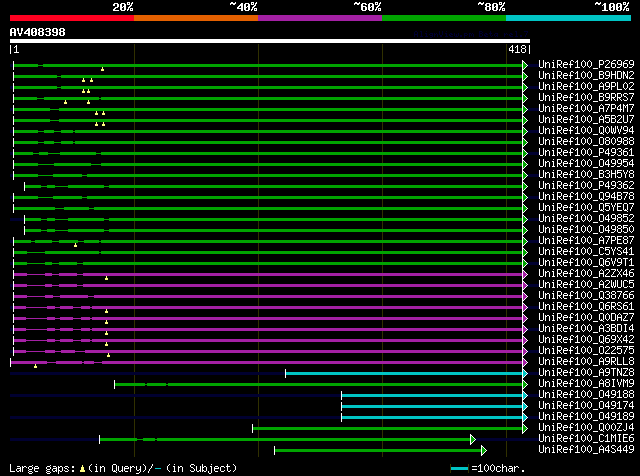640x476 pixels.
Task: Select the UniRef100_P49361 entry
Action: [x=586, y=152]
